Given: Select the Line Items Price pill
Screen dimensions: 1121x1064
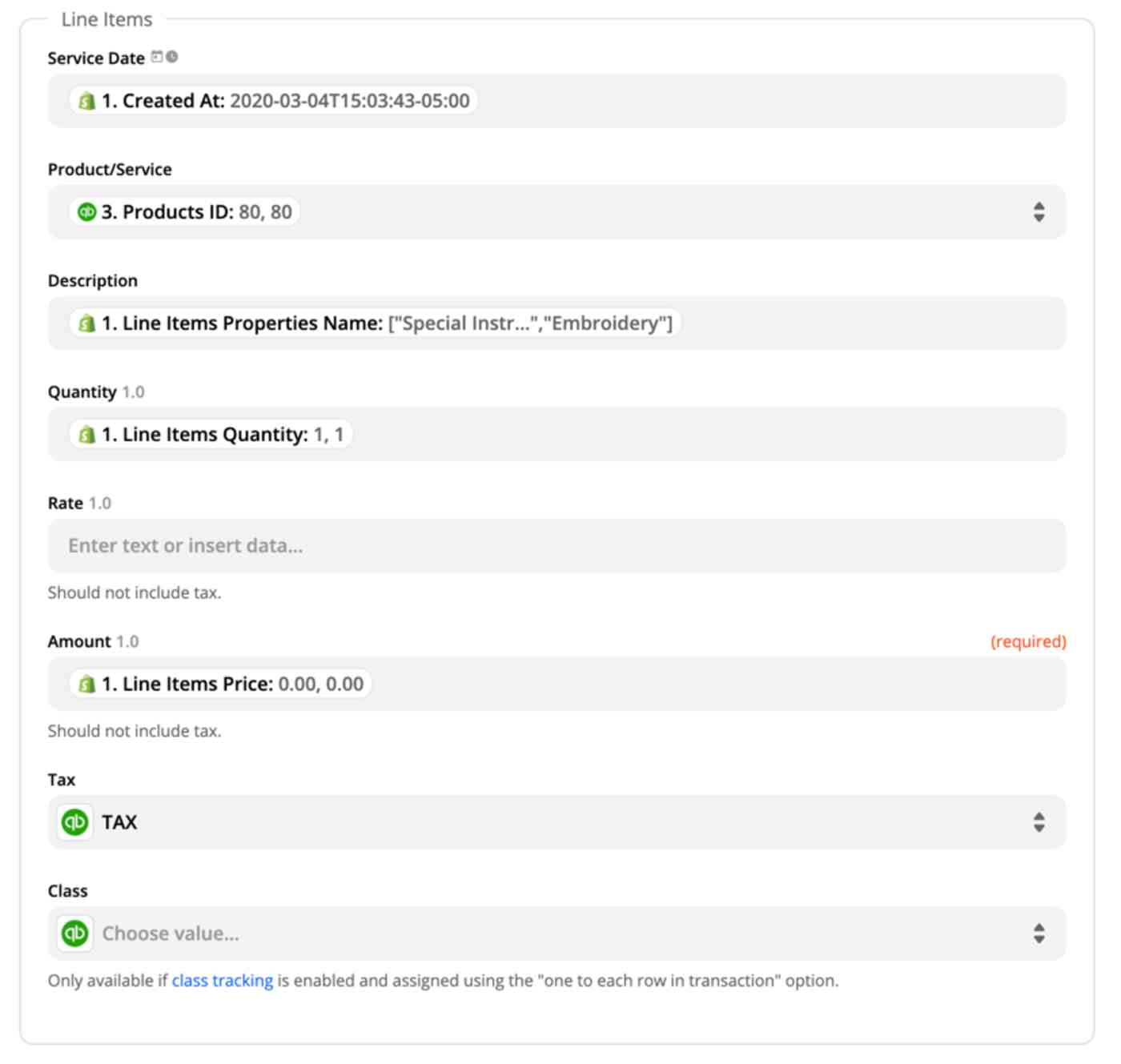Looking at the screenshot, I should pyautogui.click(x=221, y=685).
